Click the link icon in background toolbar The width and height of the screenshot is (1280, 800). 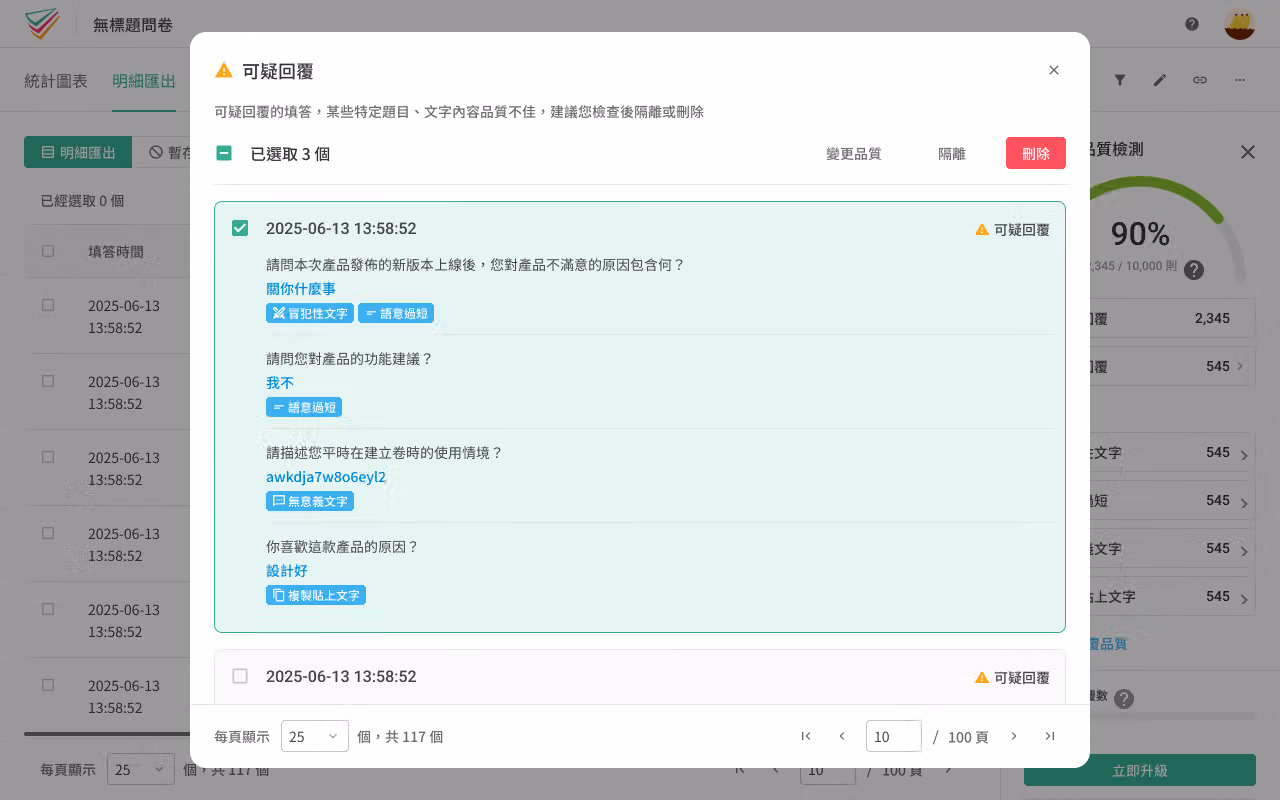click(x=1200, y=80)
